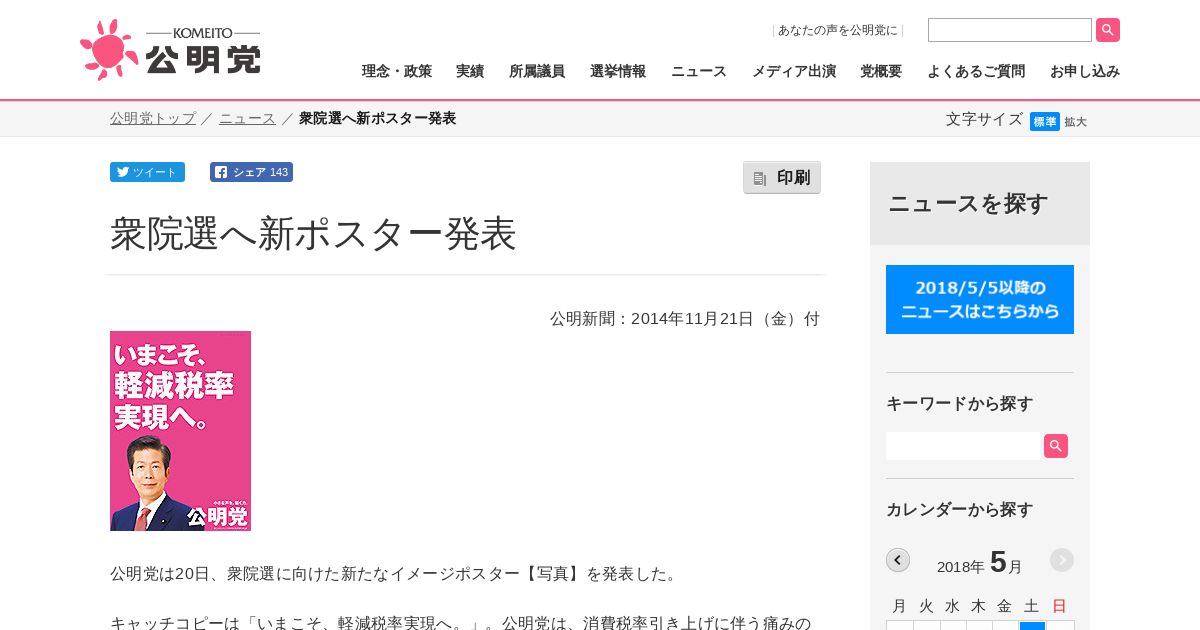Set text size to 拡大
The width and height of the screenshot is (1200, 630).
[x=1076, y=122]
